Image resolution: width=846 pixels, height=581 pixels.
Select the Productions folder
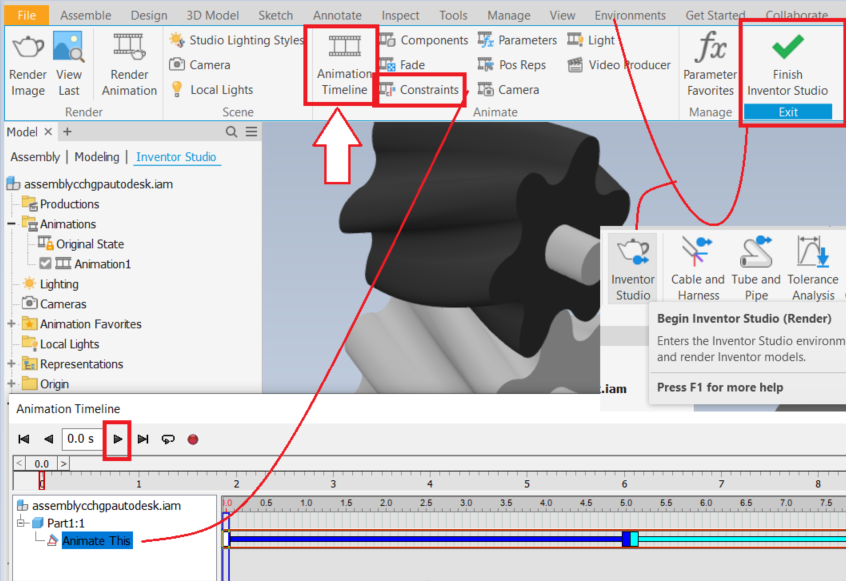coord(60,204)
